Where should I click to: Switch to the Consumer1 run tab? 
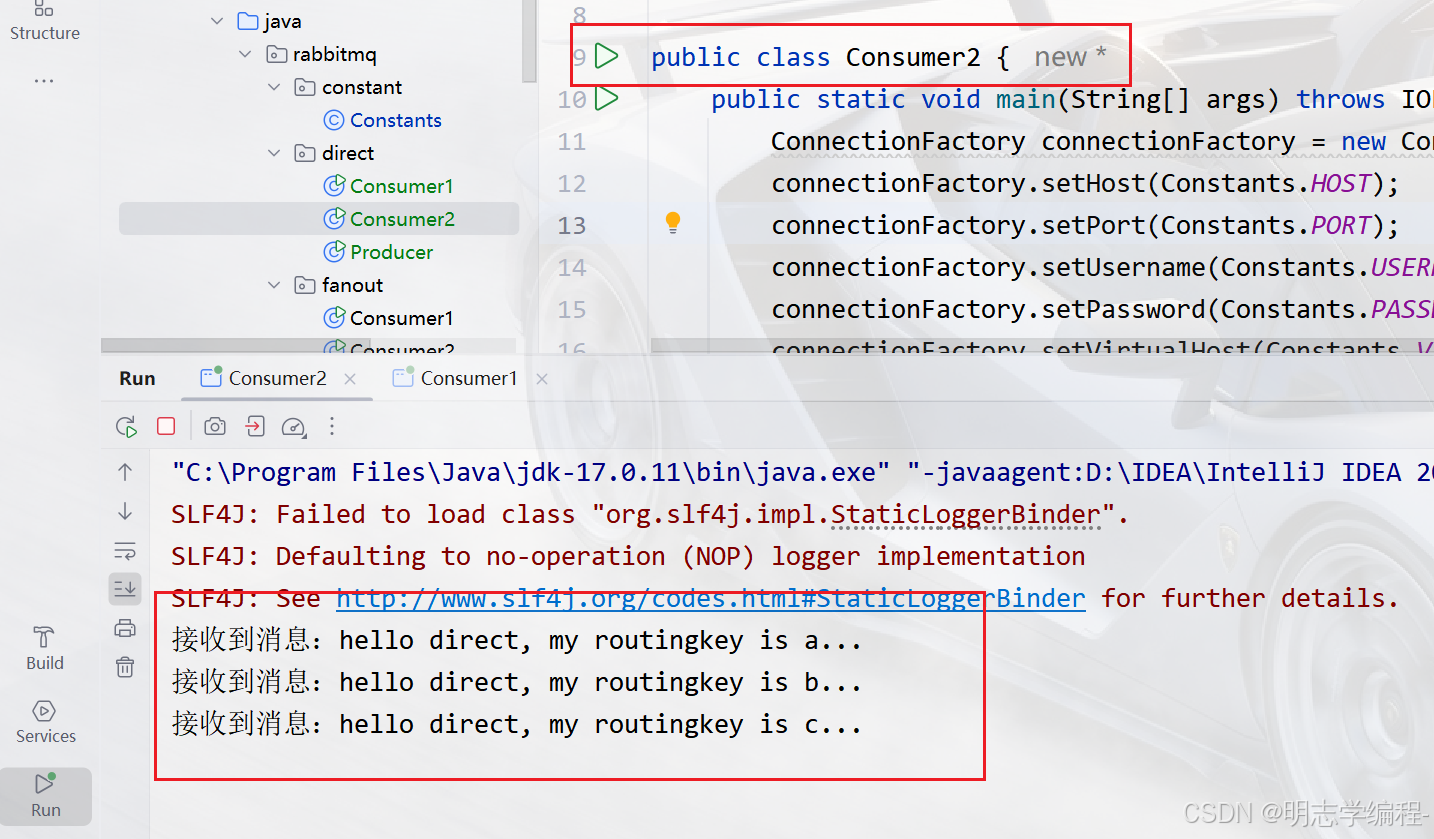pyautogui.click(x=468, y=378)
